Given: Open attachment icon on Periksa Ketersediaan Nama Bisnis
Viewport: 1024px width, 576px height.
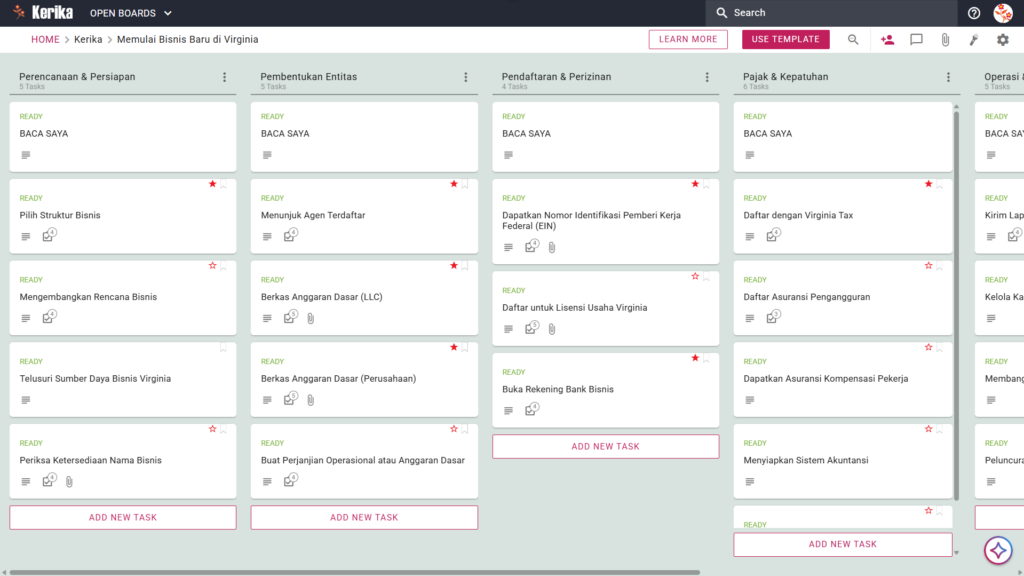Looking at the screenshot, I should pos(69,482).
